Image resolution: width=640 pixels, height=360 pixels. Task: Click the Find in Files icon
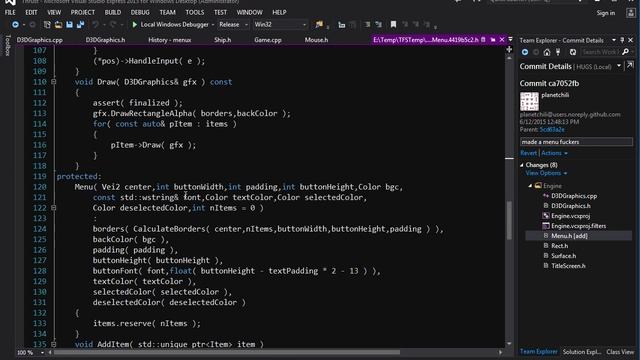tap(319, 25)
